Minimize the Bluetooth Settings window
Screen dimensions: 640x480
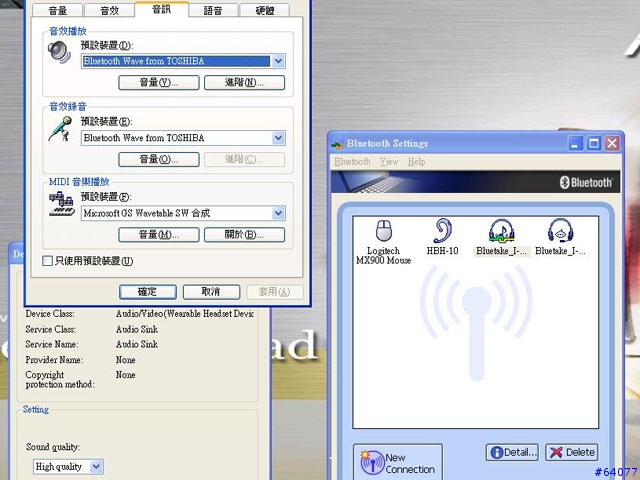(x=576, y=144)
